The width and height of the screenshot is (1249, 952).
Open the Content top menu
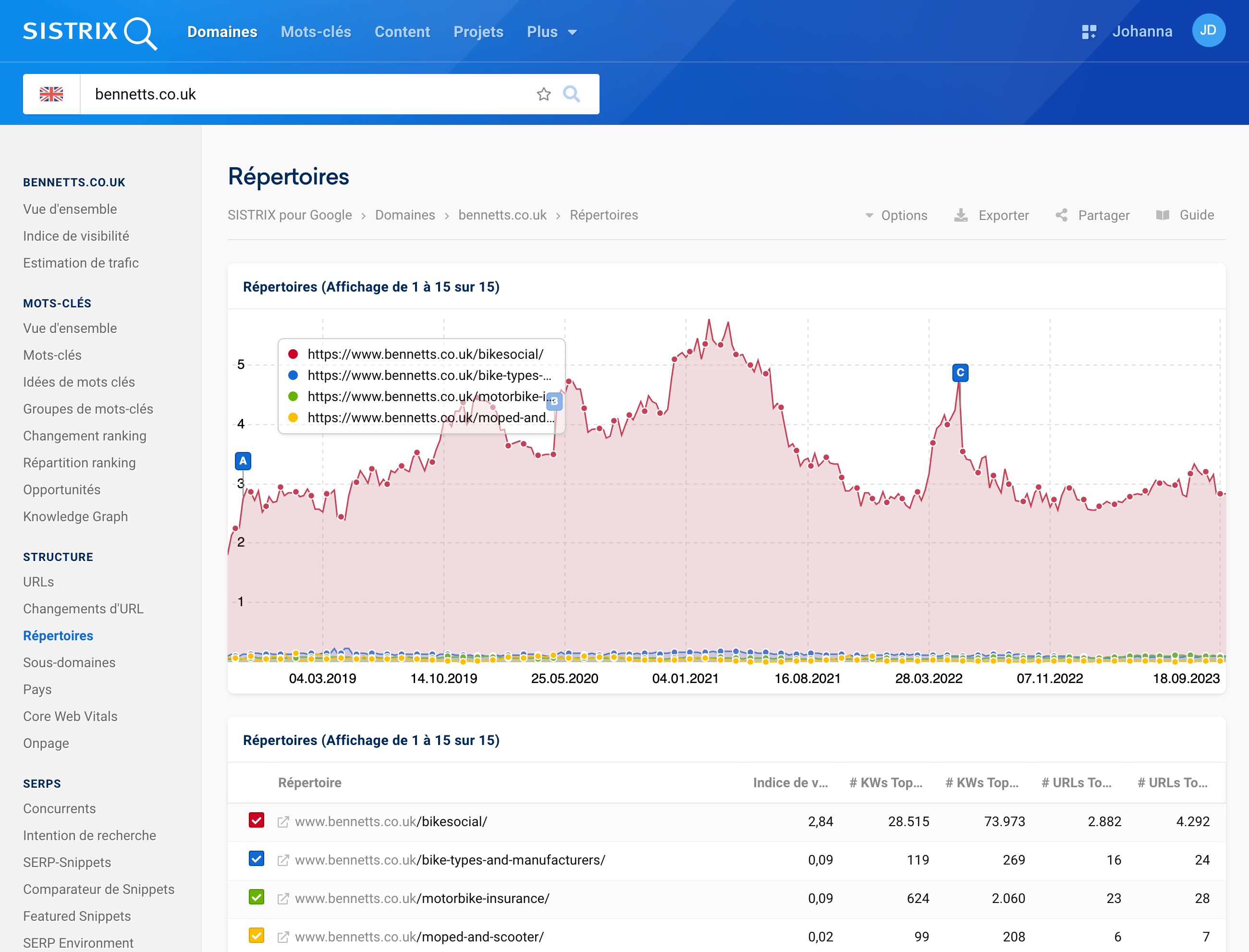(x=402, y=32)
